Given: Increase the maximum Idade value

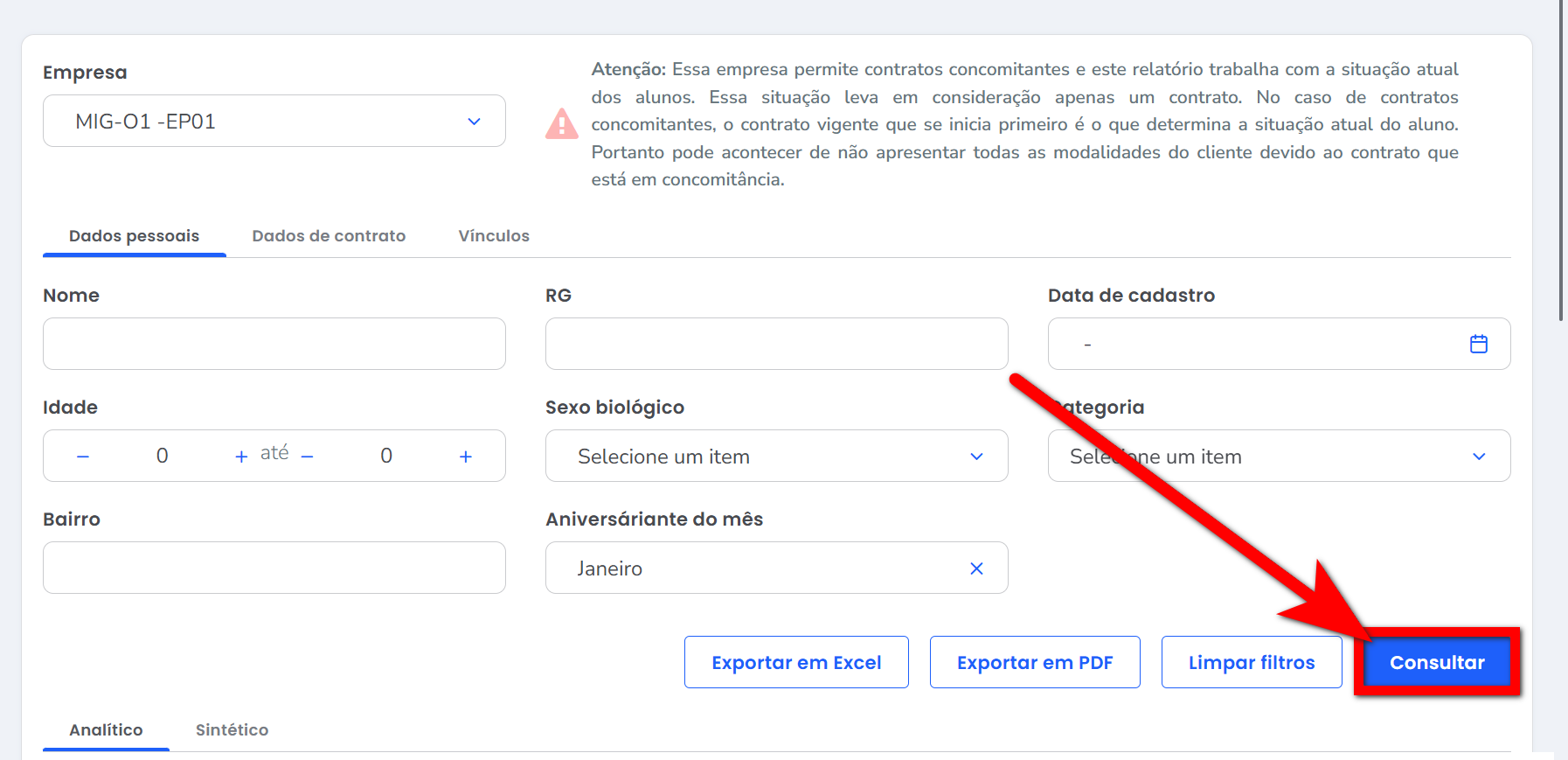Looking at the screenshot, I should point(466,457).
